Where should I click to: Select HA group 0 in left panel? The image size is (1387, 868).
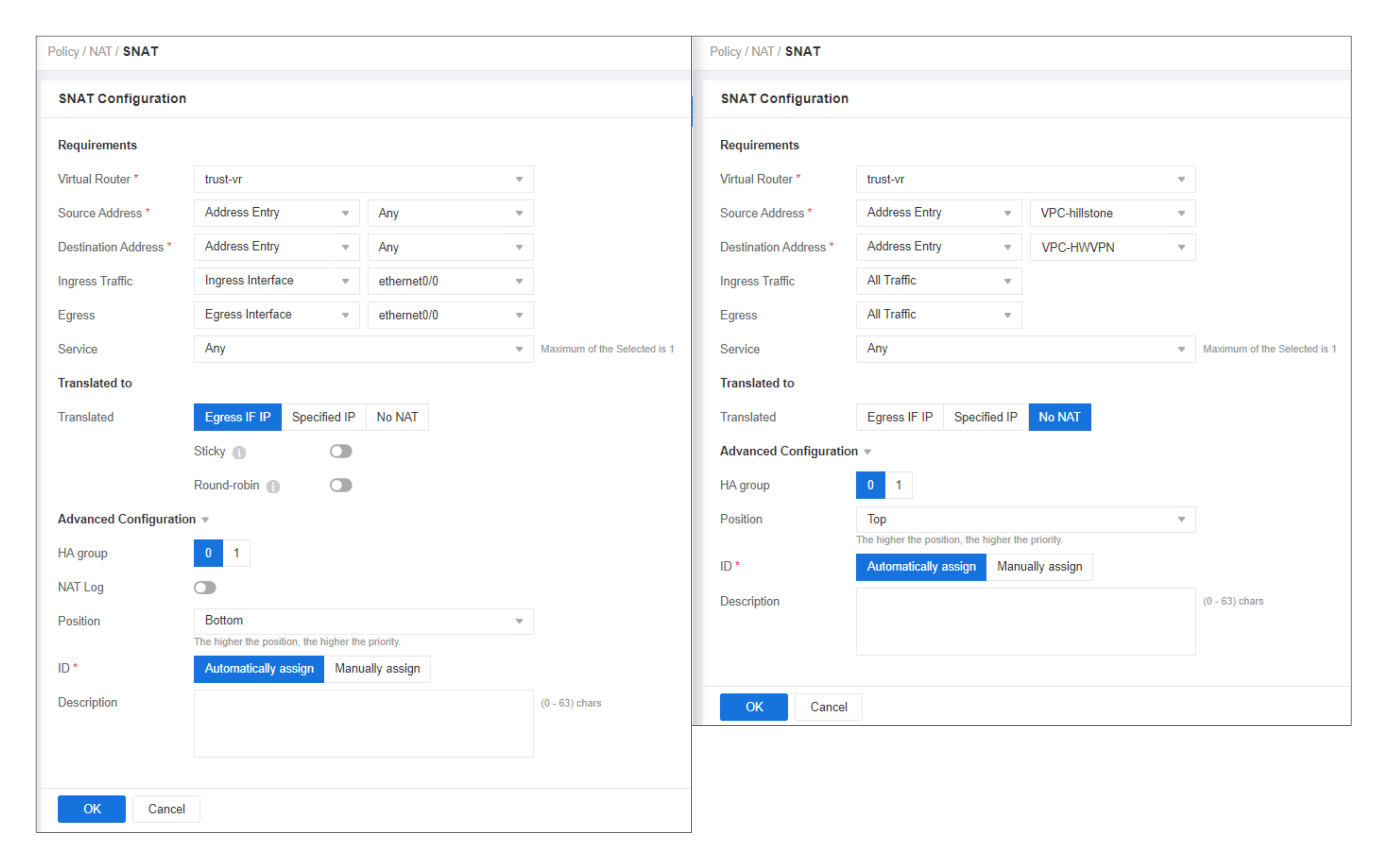[x=208, y=553]
